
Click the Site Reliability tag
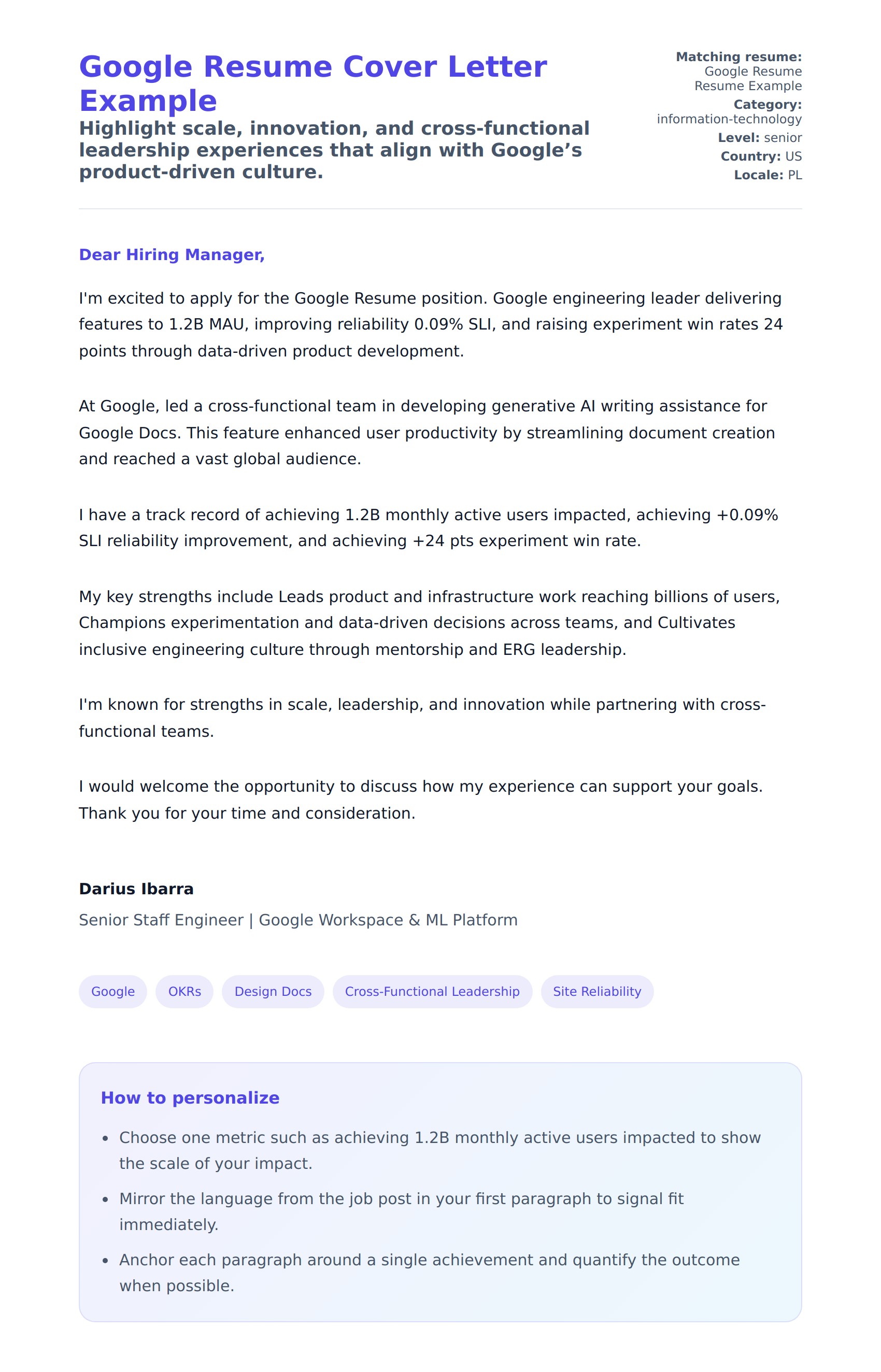(596, 991)
